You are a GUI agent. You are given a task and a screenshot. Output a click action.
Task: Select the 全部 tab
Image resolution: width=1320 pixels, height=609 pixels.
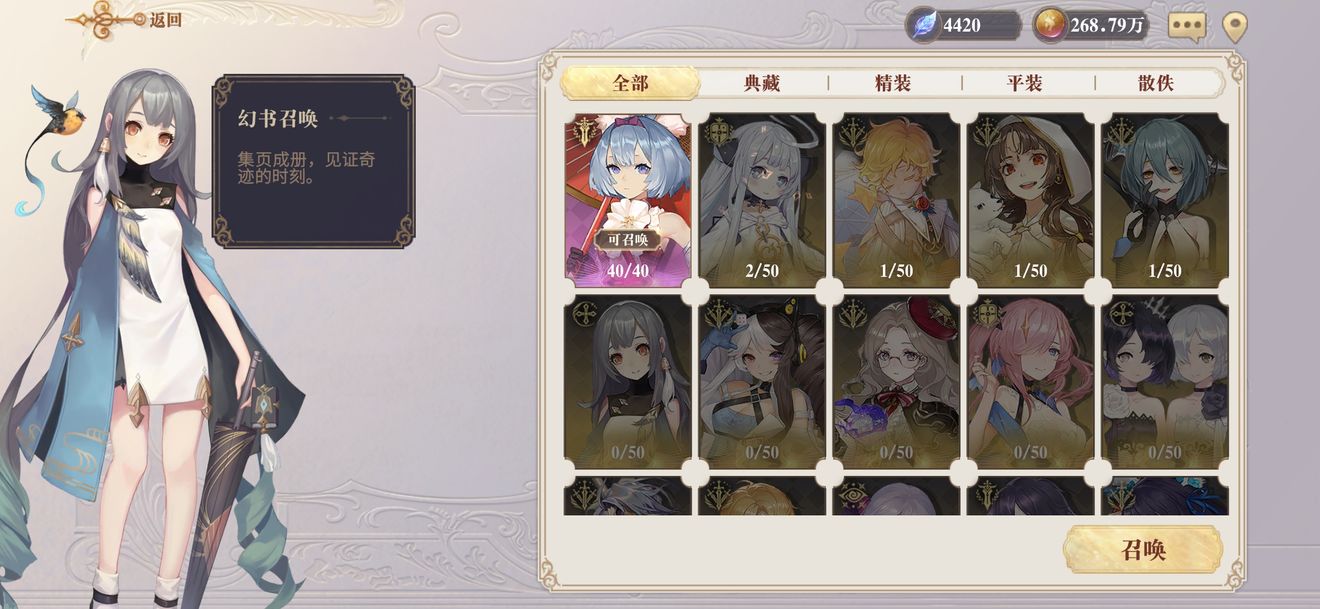(x=629, y=82)
